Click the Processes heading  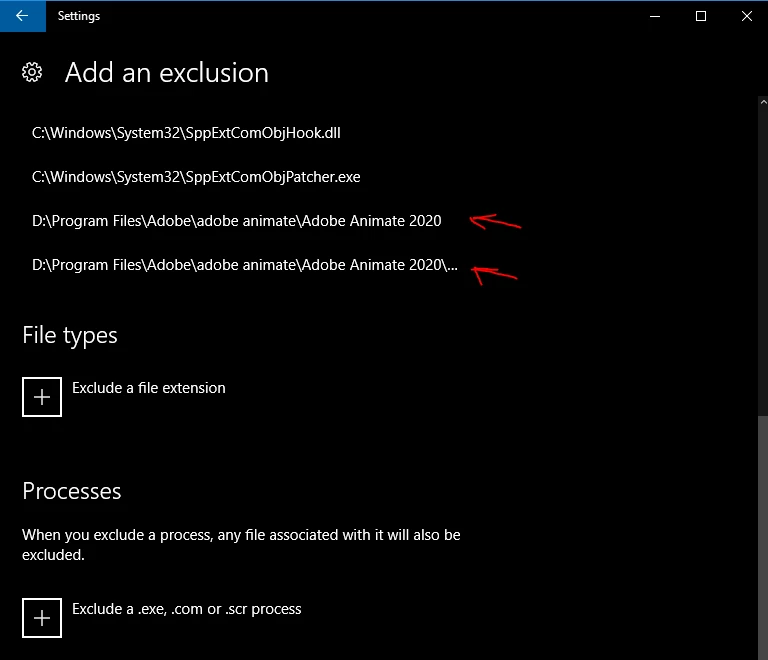[x=72, y=491]
